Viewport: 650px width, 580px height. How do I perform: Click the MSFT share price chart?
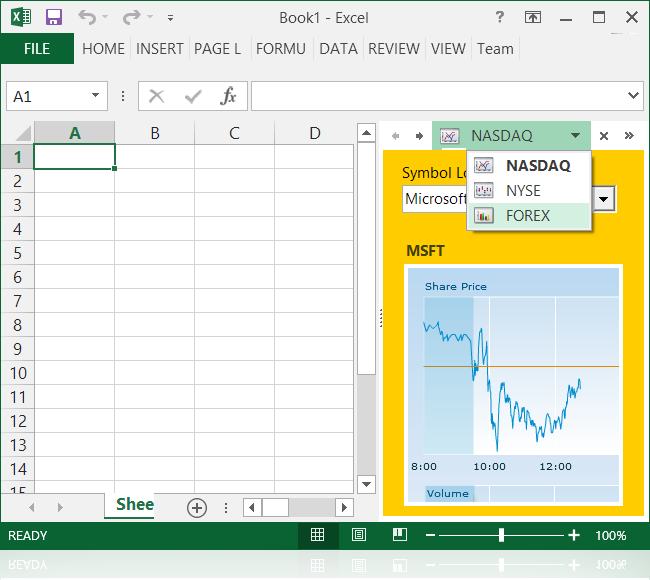[x=513, y=385]
